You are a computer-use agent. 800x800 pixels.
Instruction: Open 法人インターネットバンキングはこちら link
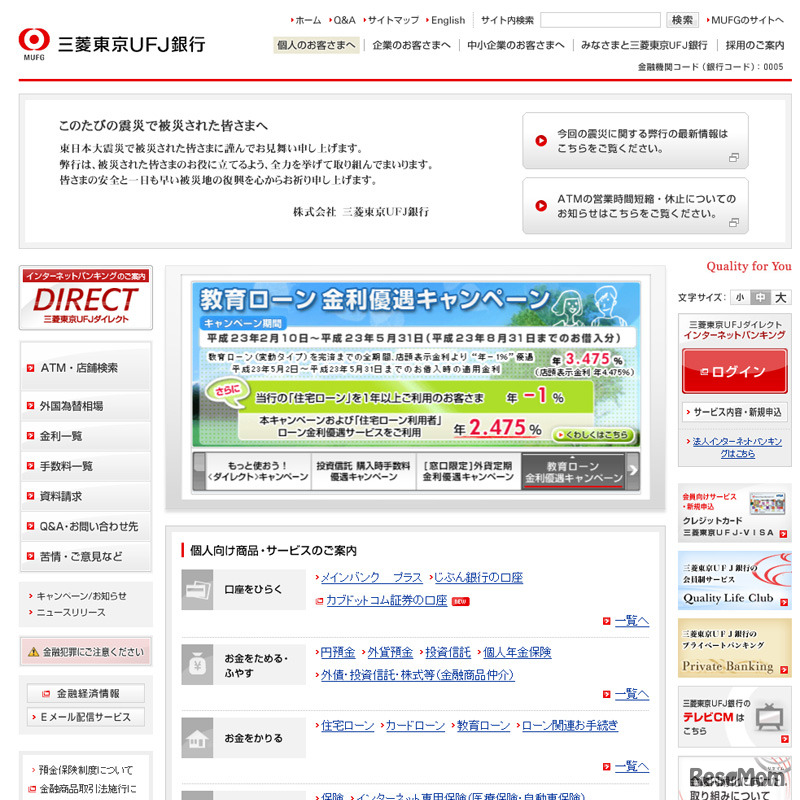(x=737, y=447)
